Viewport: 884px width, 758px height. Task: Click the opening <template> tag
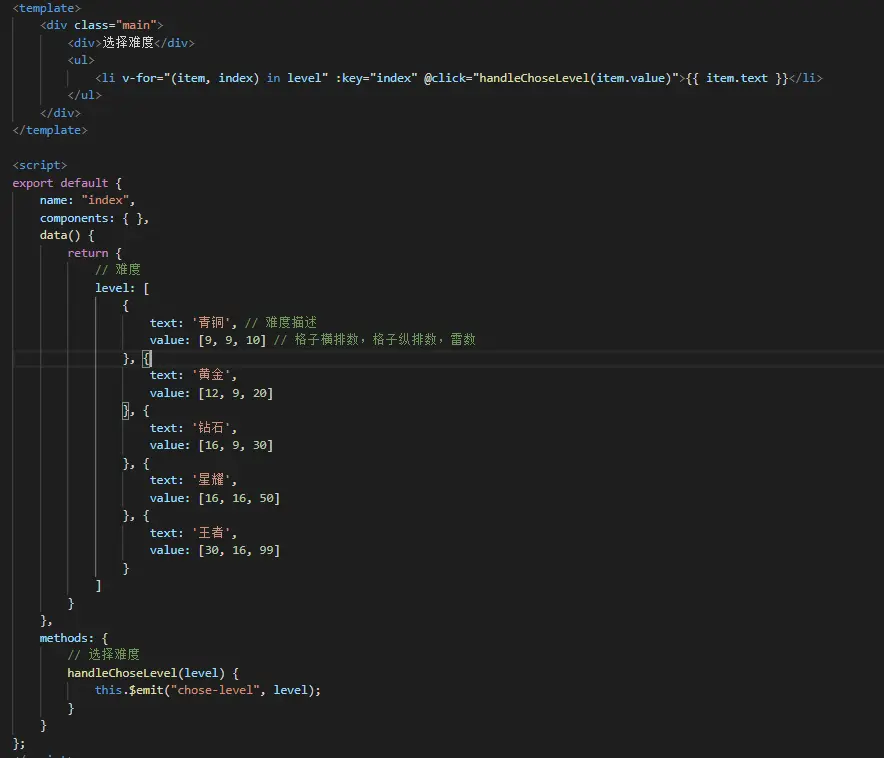47,8
